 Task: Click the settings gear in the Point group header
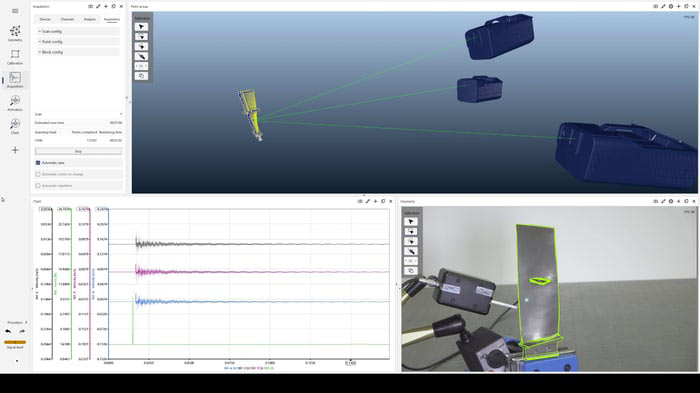pyautogui.click(x=671, y=7)
